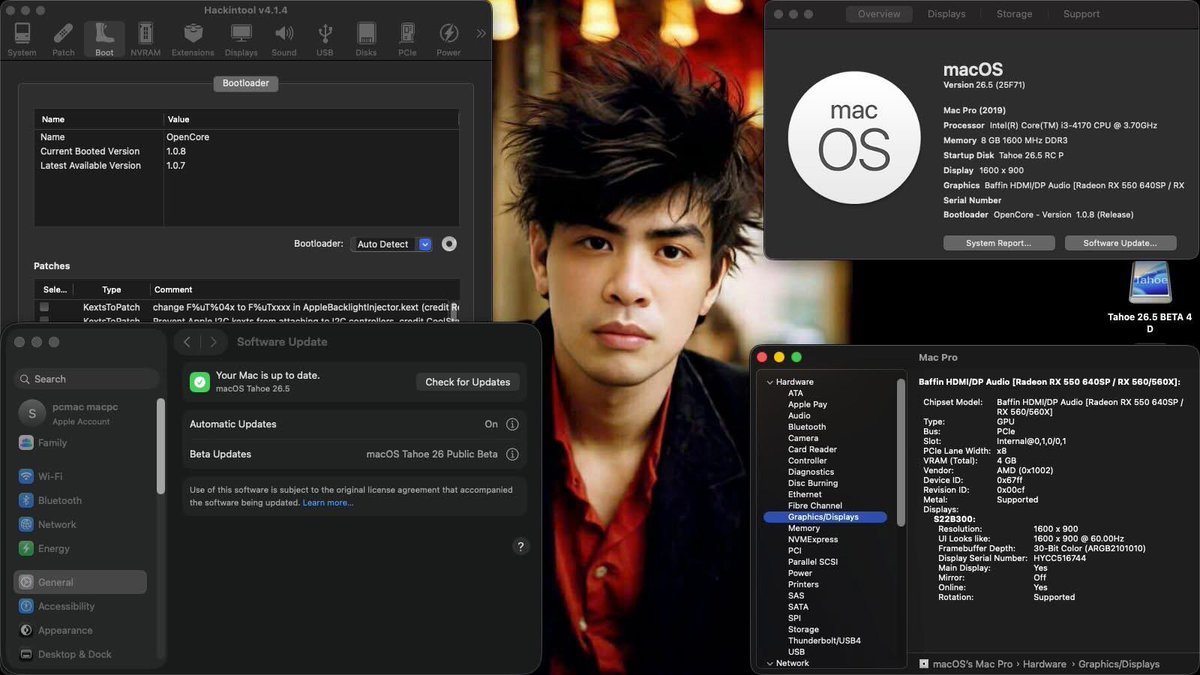The height and width of the screenshot is (675, 1200).
Task: Select the Bootloader segment label in Hackintool
Action: pos(246,83)
